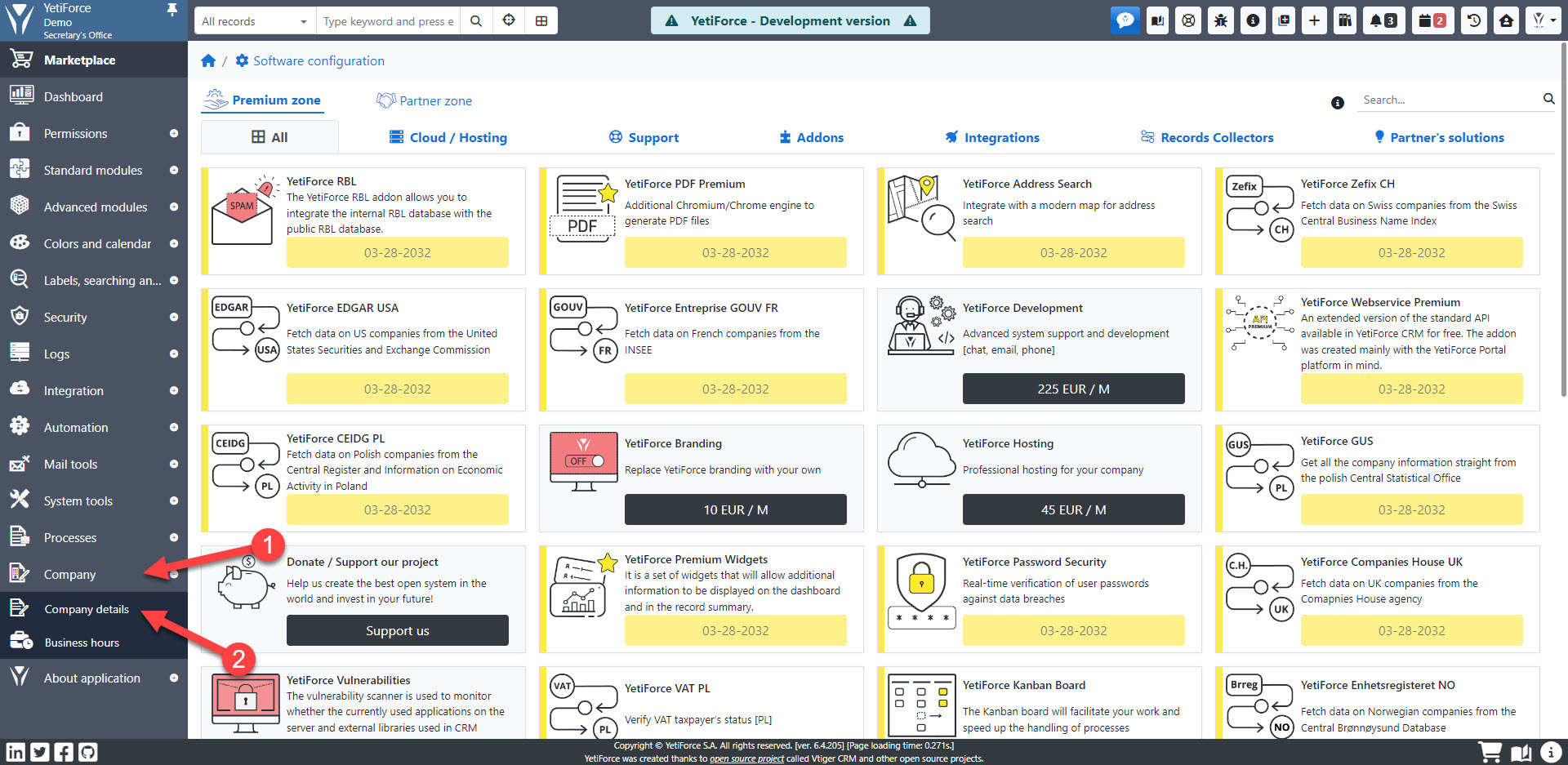This screenshot has width=1568, height=765.
Task: Click home icon in breadcrumb
Action: [x=208, y=60]
